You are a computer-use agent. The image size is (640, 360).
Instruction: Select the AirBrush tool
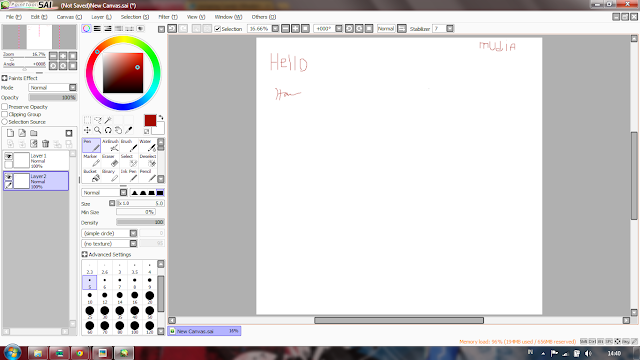[110, 145]
